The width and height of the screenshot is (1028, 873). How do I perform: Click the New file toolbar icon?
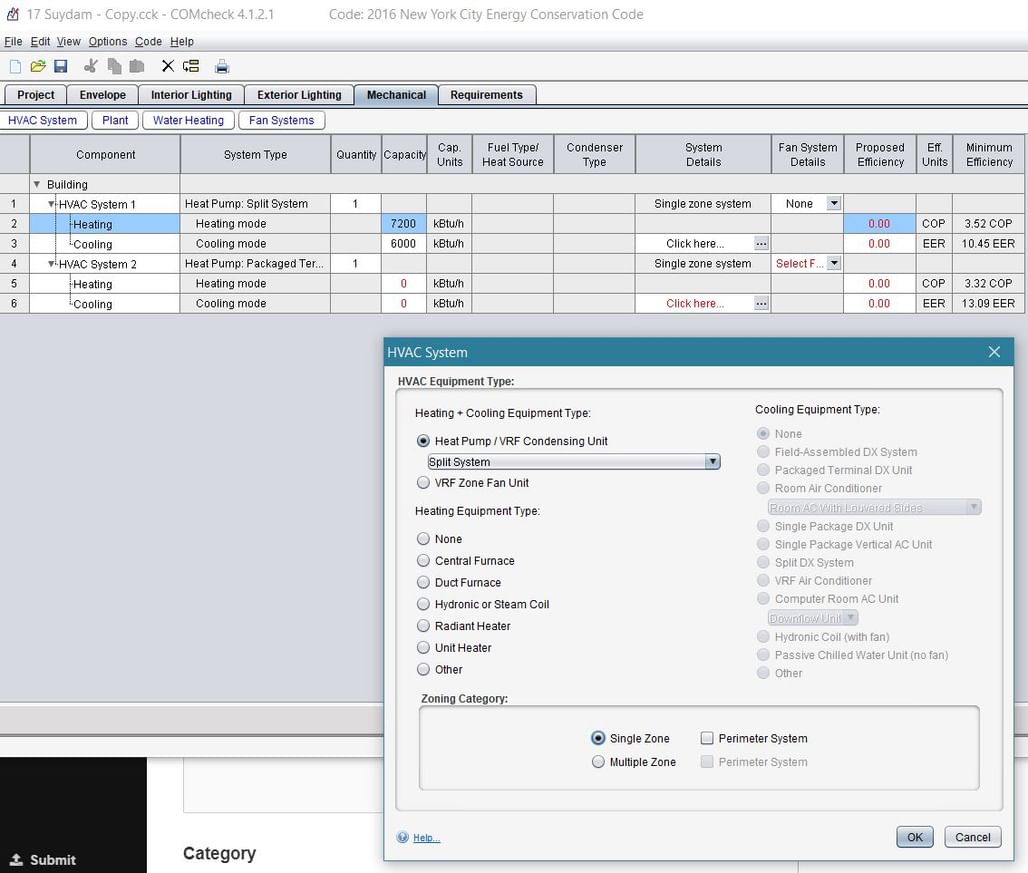point(15,67)
